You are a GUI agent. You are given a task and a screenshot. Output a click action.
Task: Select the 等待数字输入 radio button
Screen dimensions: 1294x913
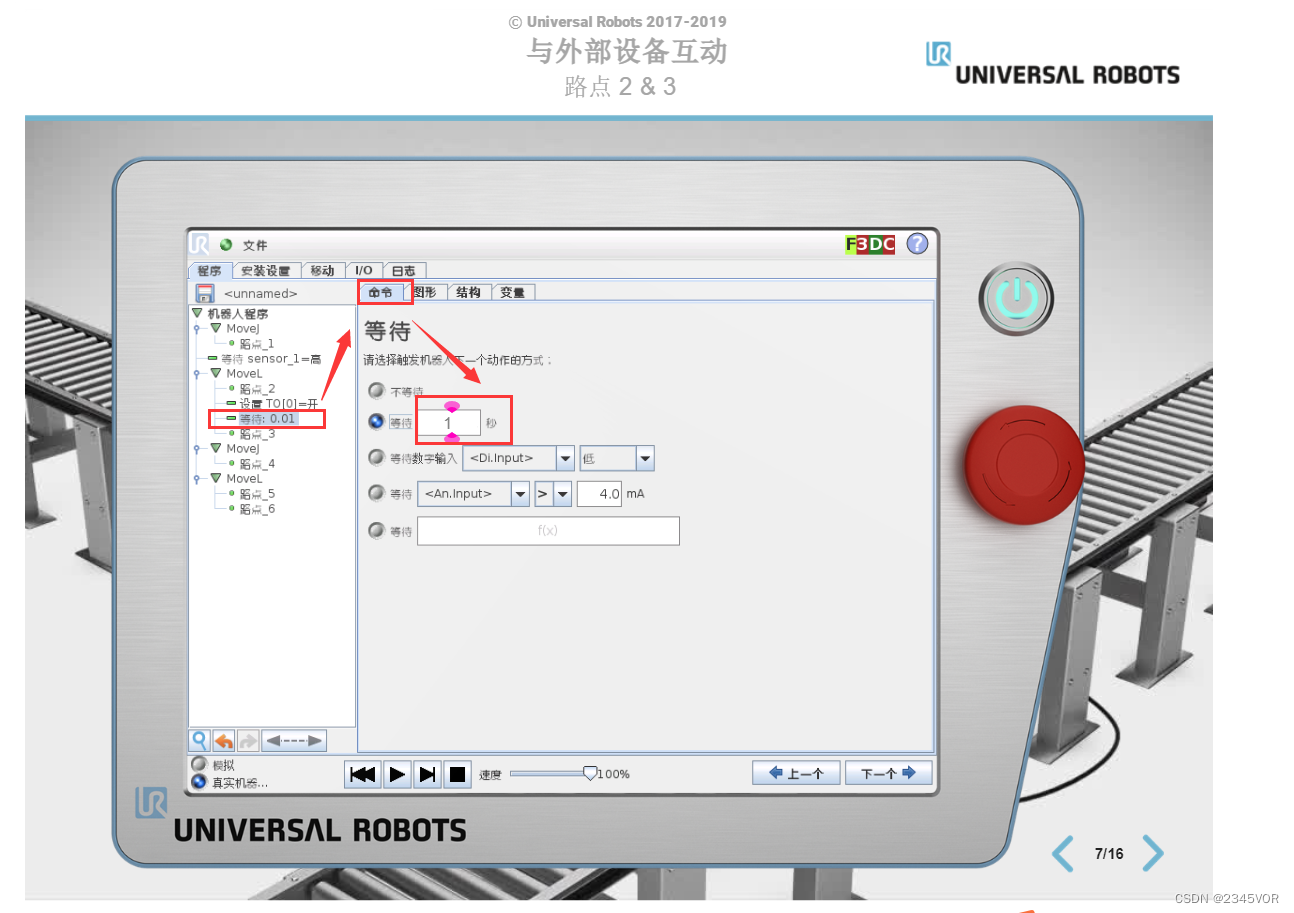(x=376, y=457)
